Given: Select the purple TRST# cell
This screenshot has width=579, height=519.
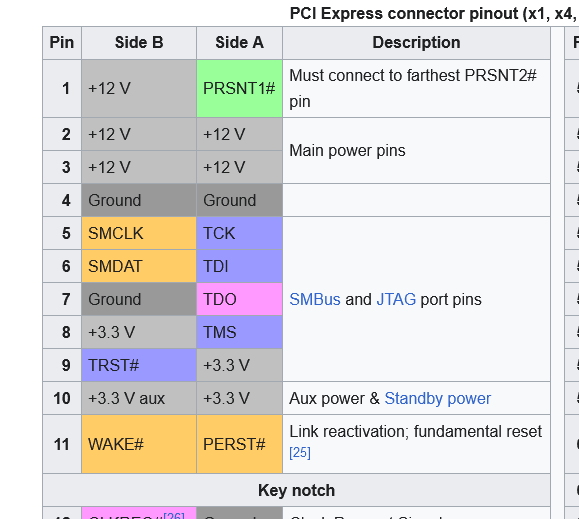Looking at the screenshot, I should pyautogui.click(x=139, y=365).
